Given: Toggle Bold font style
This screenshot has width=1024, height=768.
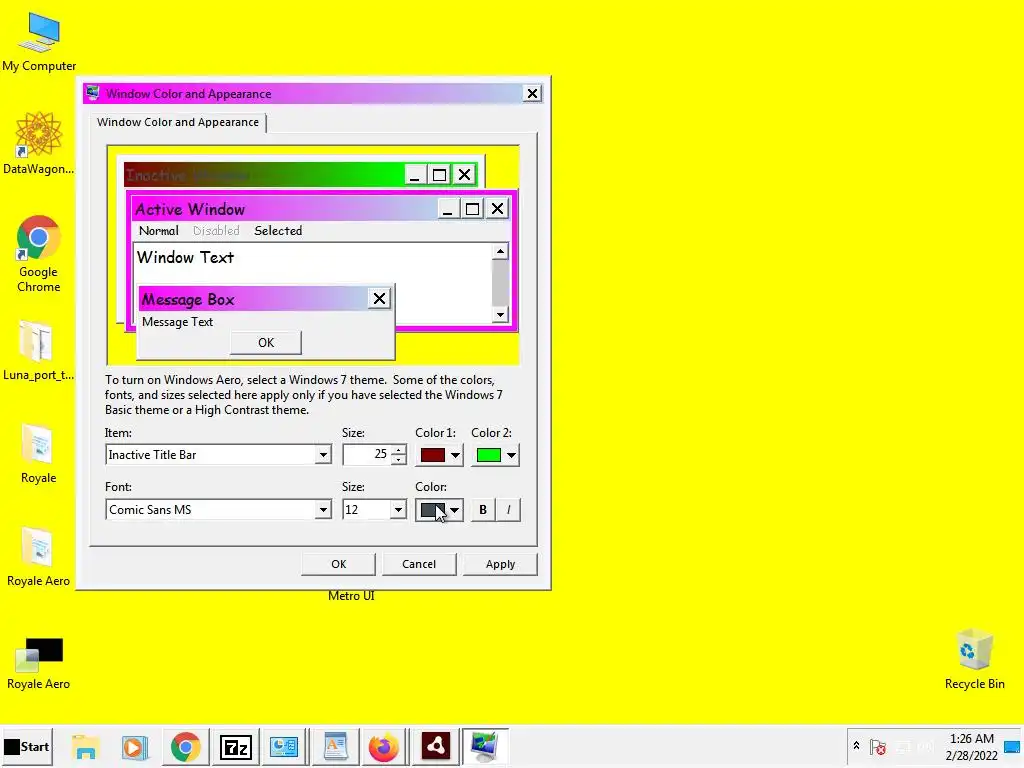Looking at the screenshot, I should pyautogui.click(x=483, y=510).
